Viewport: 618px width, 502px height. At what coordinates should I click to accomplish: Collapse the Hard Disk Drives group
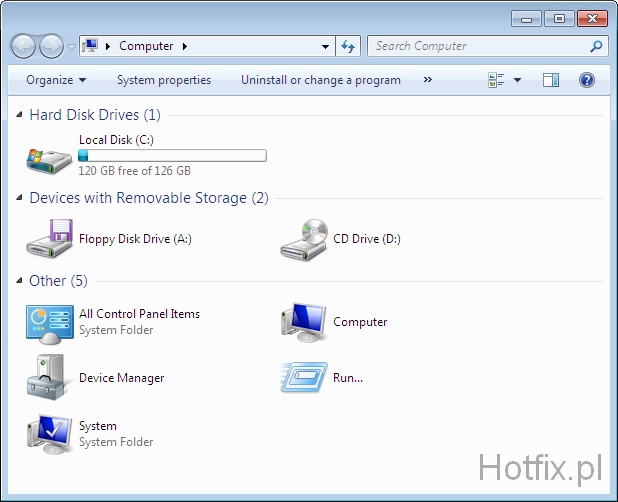pyautogui.click(x=20, y=115)
